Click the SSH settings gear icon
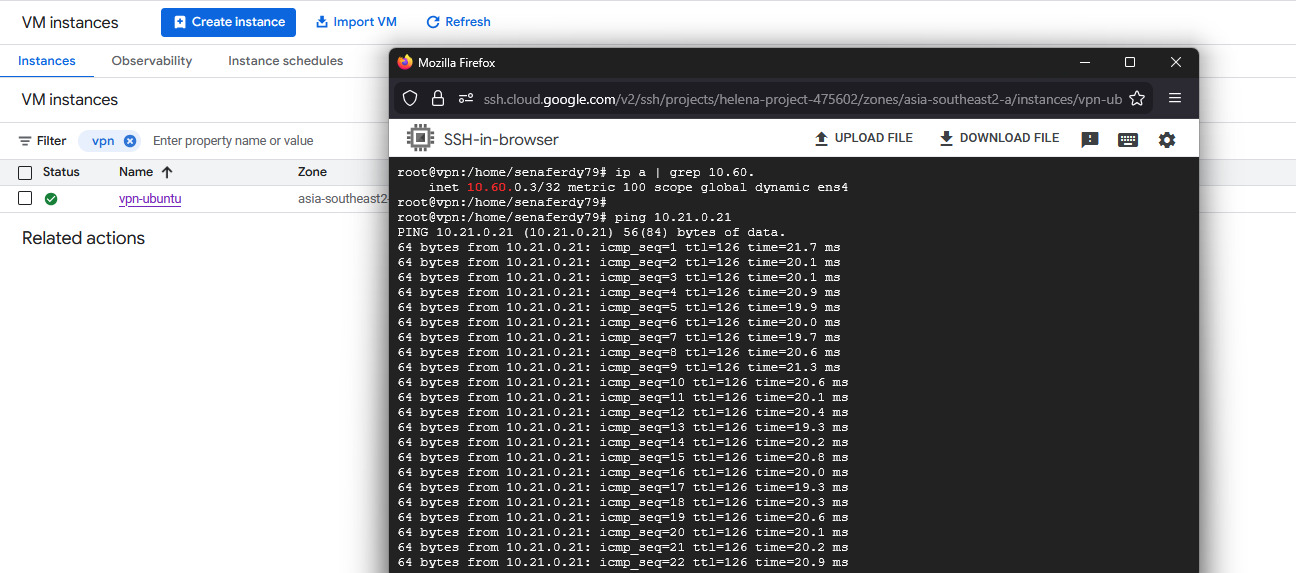 coord(1166,140)
